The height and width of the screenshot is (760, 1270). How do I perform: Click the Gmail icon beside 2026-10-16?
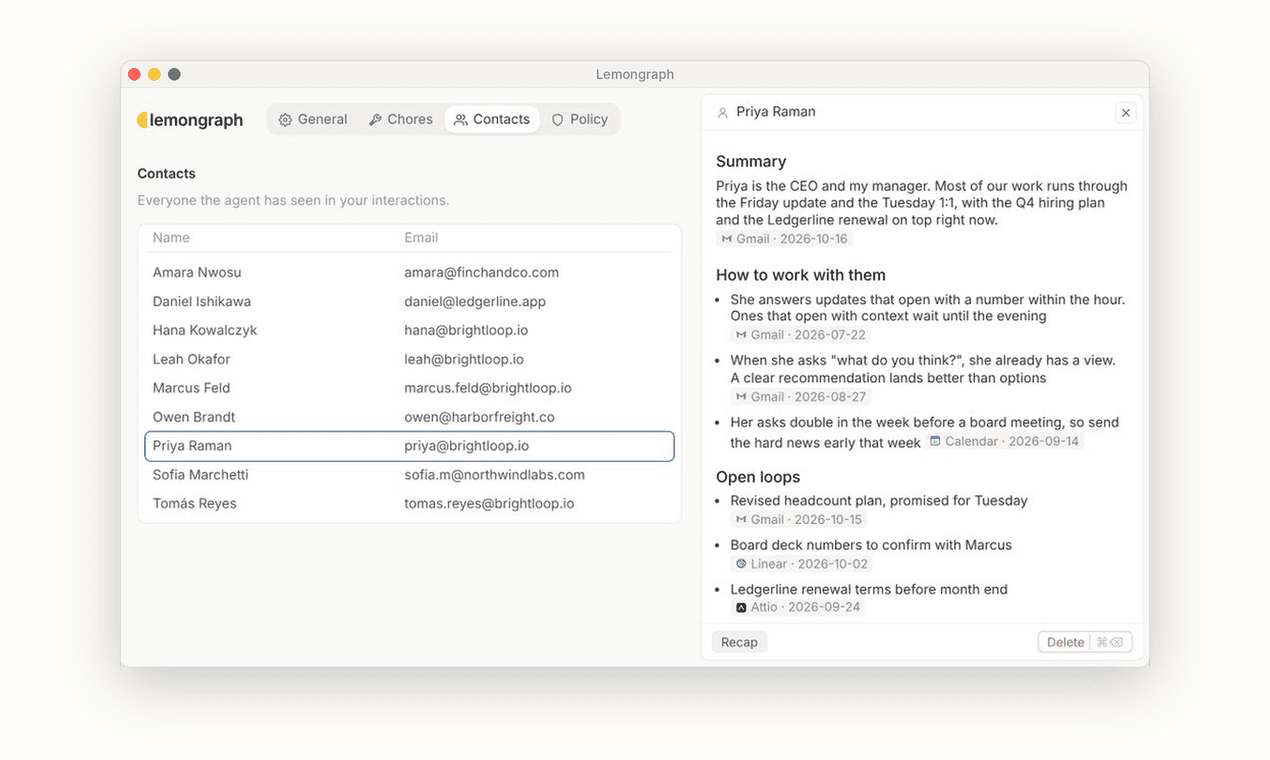tap(726, 239)
